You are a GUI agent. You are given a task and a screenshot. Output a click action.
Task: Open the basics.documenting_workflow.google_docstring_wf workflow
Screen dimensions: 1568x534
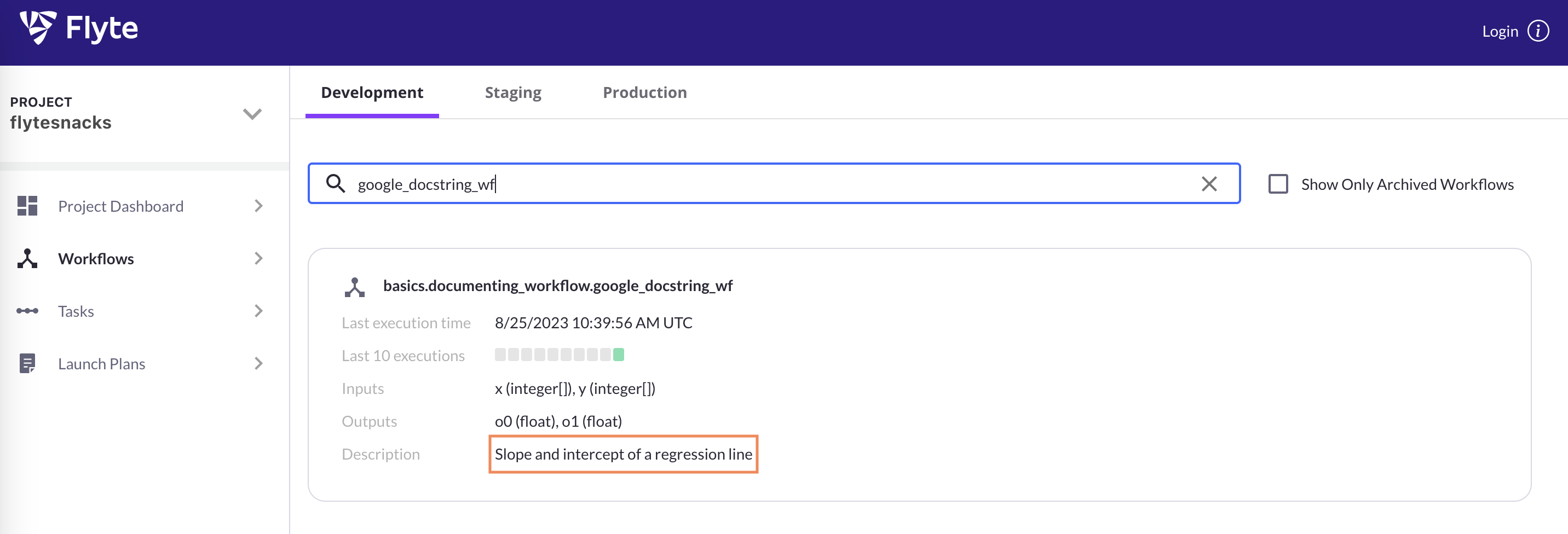[x=557, y=286]
